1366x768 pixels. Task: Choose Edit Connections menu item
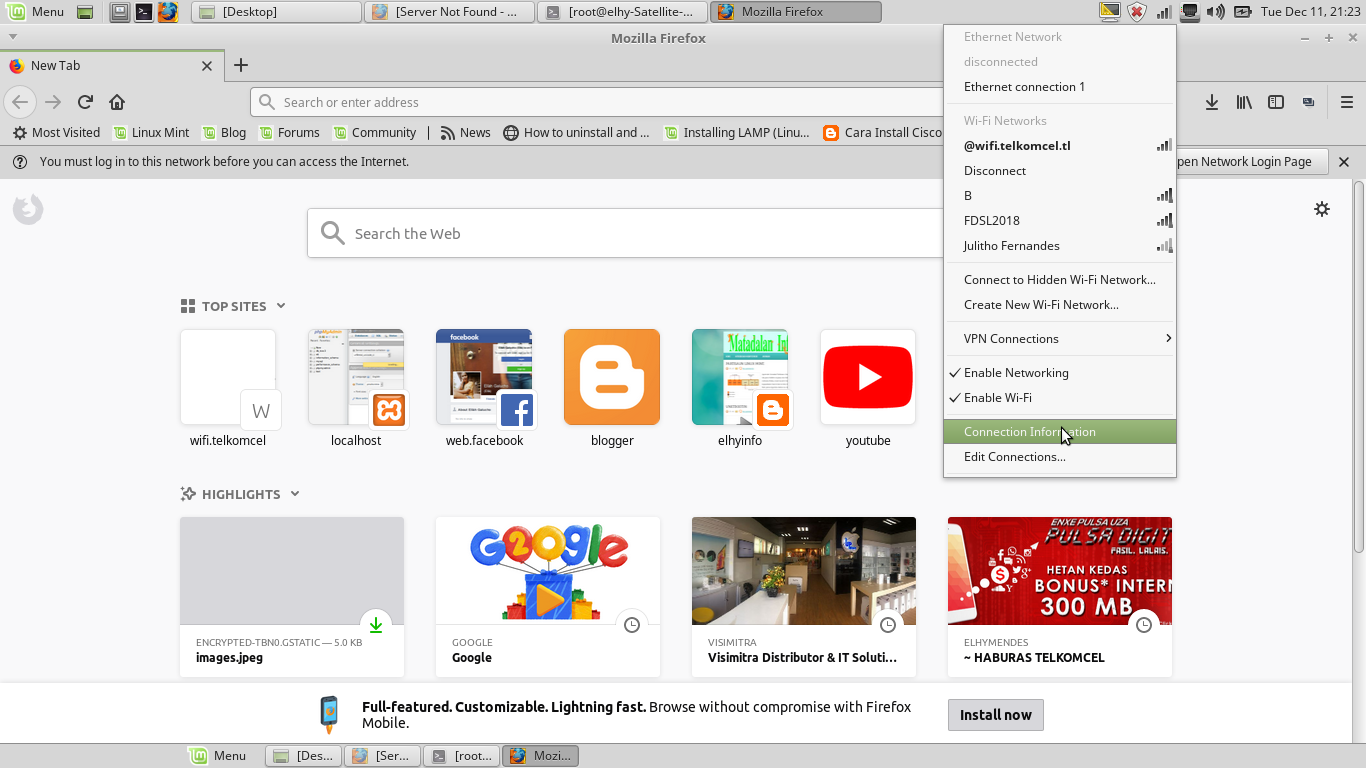[x=1060, y=456]
